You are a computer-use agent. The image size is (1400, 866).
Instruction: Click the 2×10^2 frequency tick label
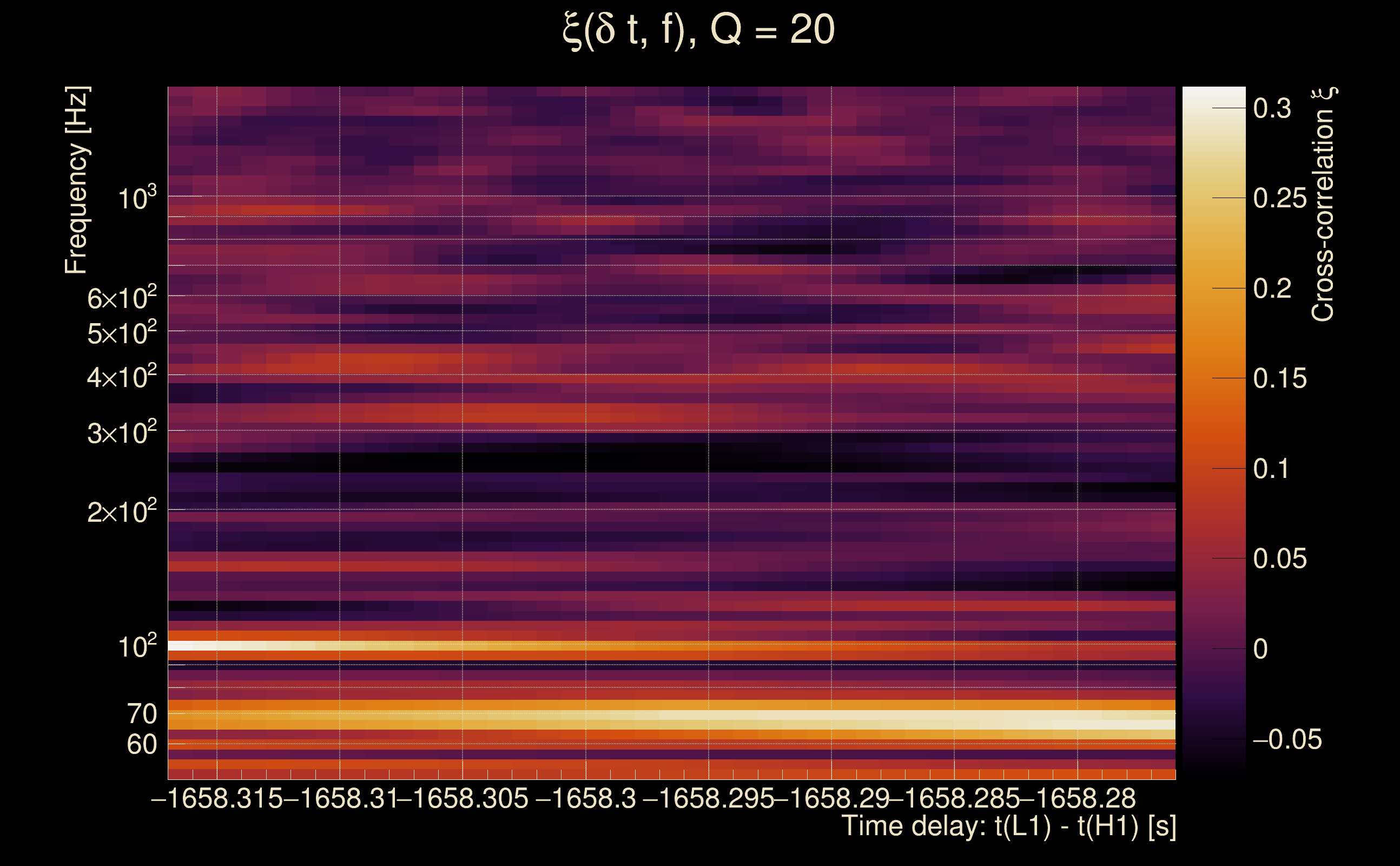[121, 511]
